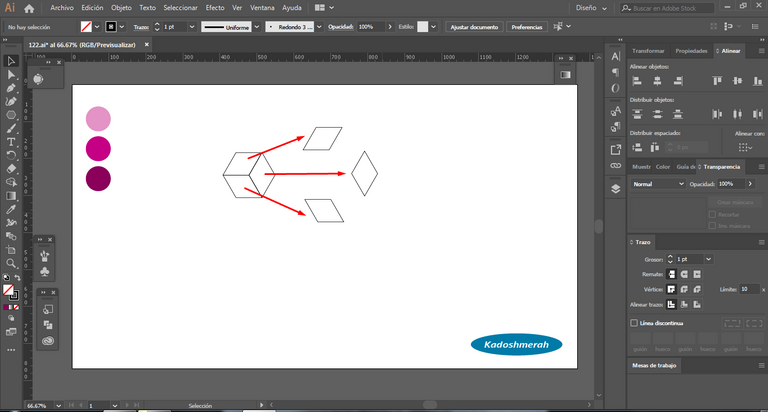Open the Diseño workspace dropdown
This screenshot has height=412, width=768.
[x=591, y=7]
